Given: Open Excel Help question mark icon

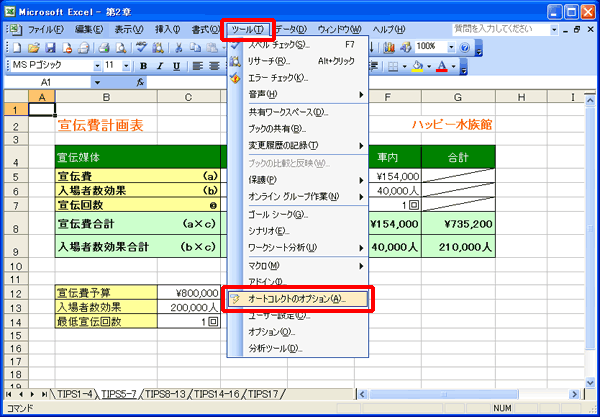Looking at the screenshot, I should coord(465,47).
